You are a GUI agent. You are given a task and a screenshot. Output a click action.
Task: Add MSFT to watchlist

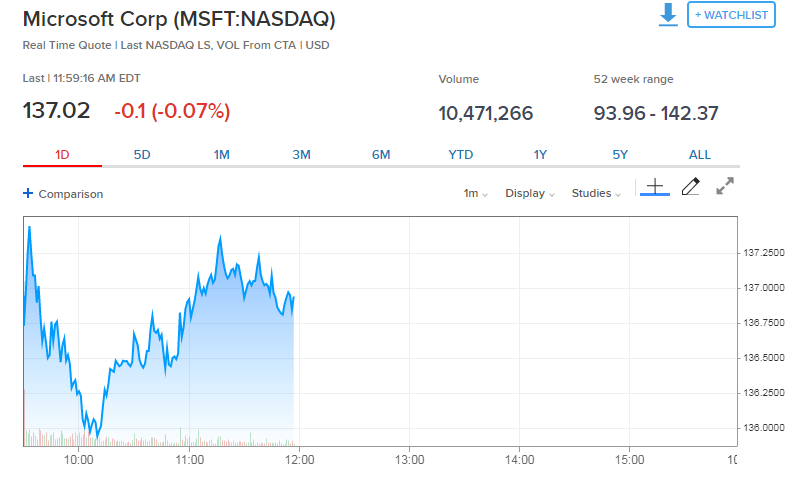pyautogui.click(x=731, y=15)
